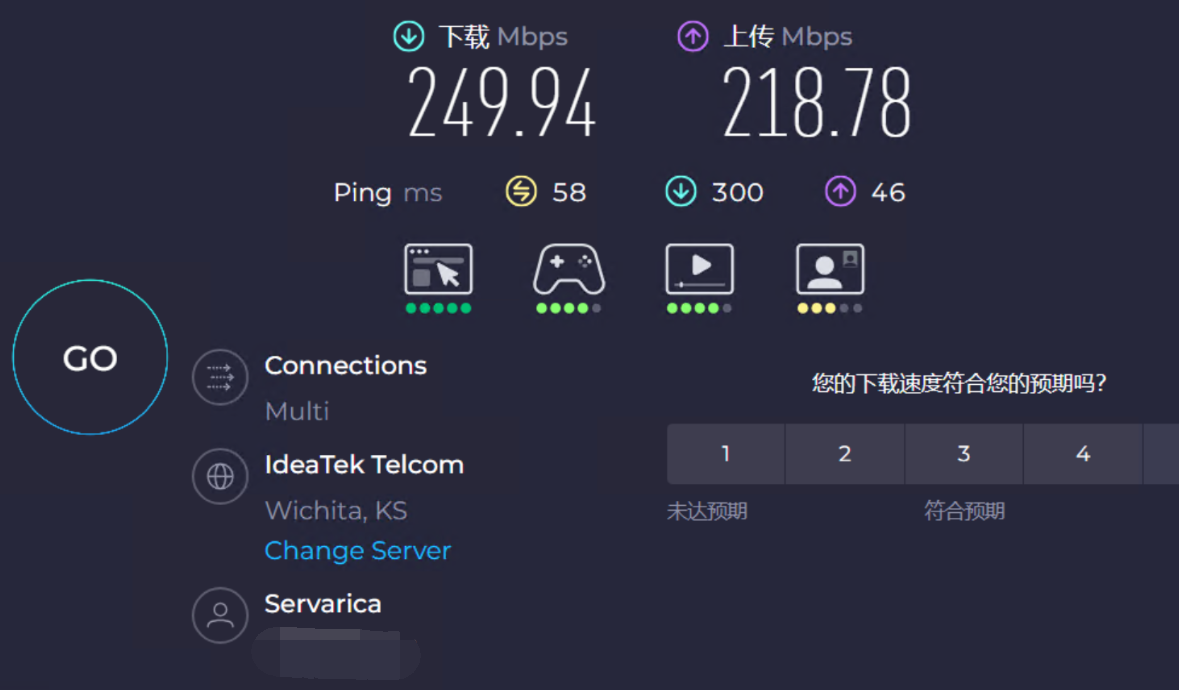Click the Connections arrows icon

(220, 377)
